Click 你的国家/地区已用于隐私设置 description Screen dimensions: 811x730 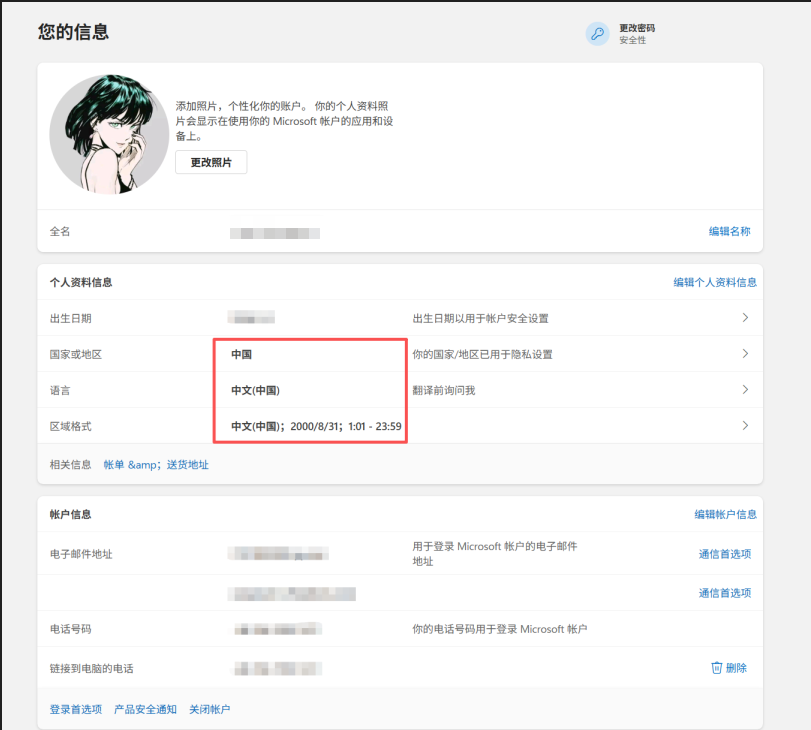tap(482, 354)
